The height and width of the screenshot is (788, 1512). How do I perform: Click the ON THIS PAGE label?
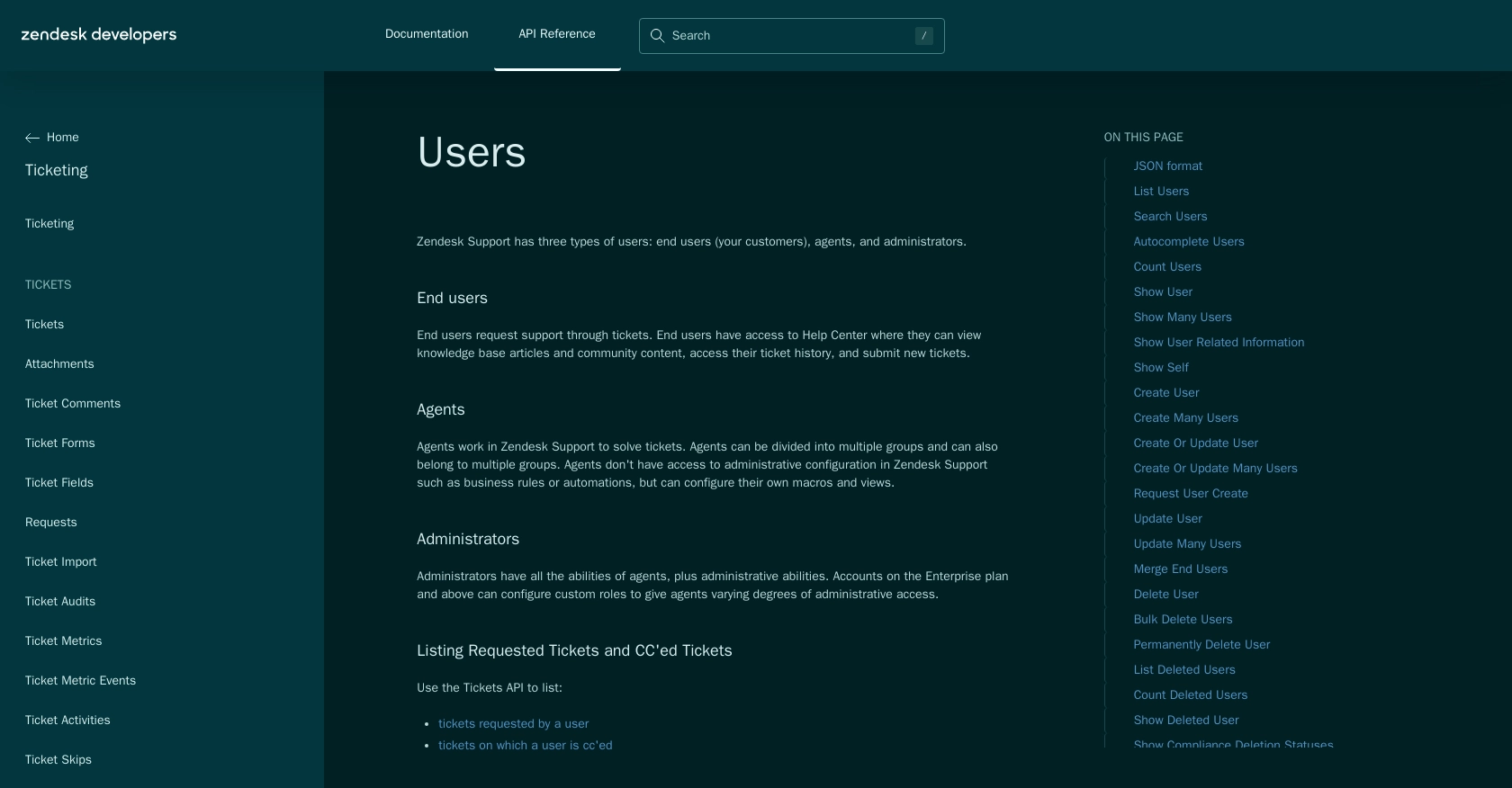pyautogui.click(x=1144, y=138)
